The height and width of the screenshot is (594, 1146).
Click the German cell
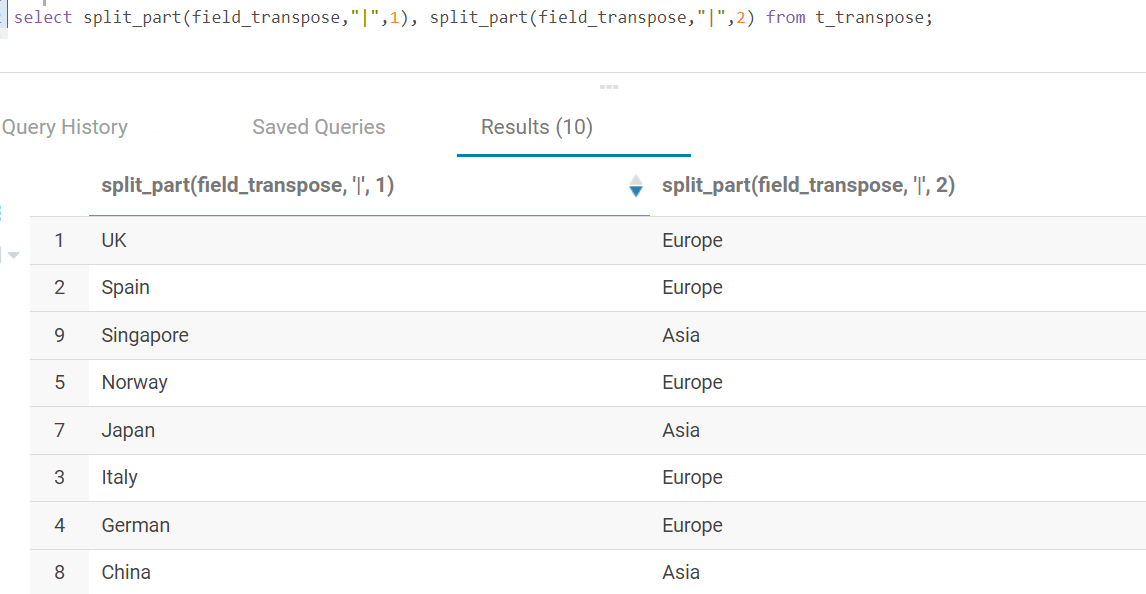coord(135,525)
